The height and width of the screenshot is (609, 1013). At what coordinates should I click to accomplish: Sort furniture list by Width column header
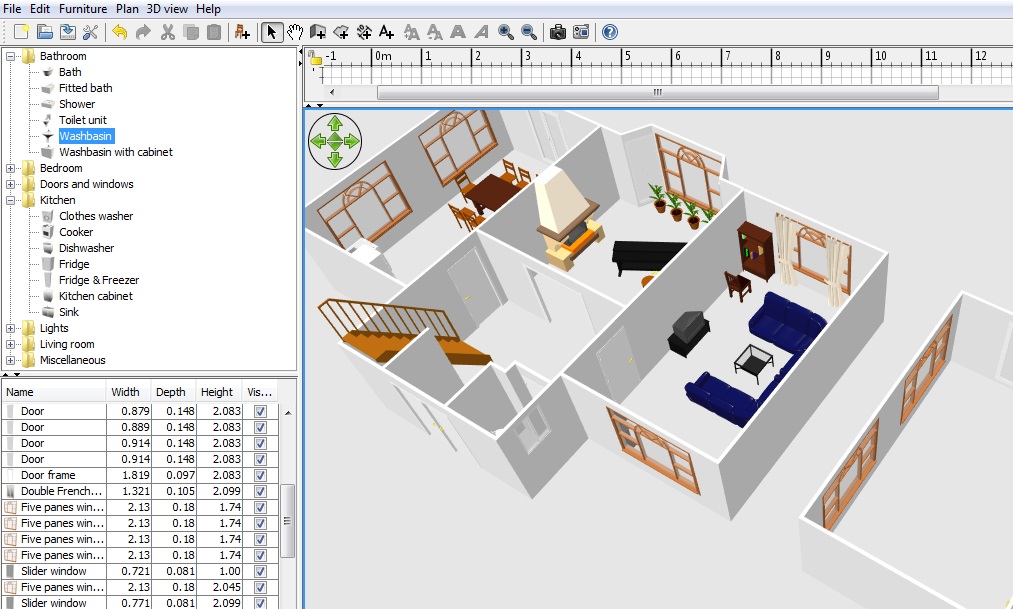point(126,392)
